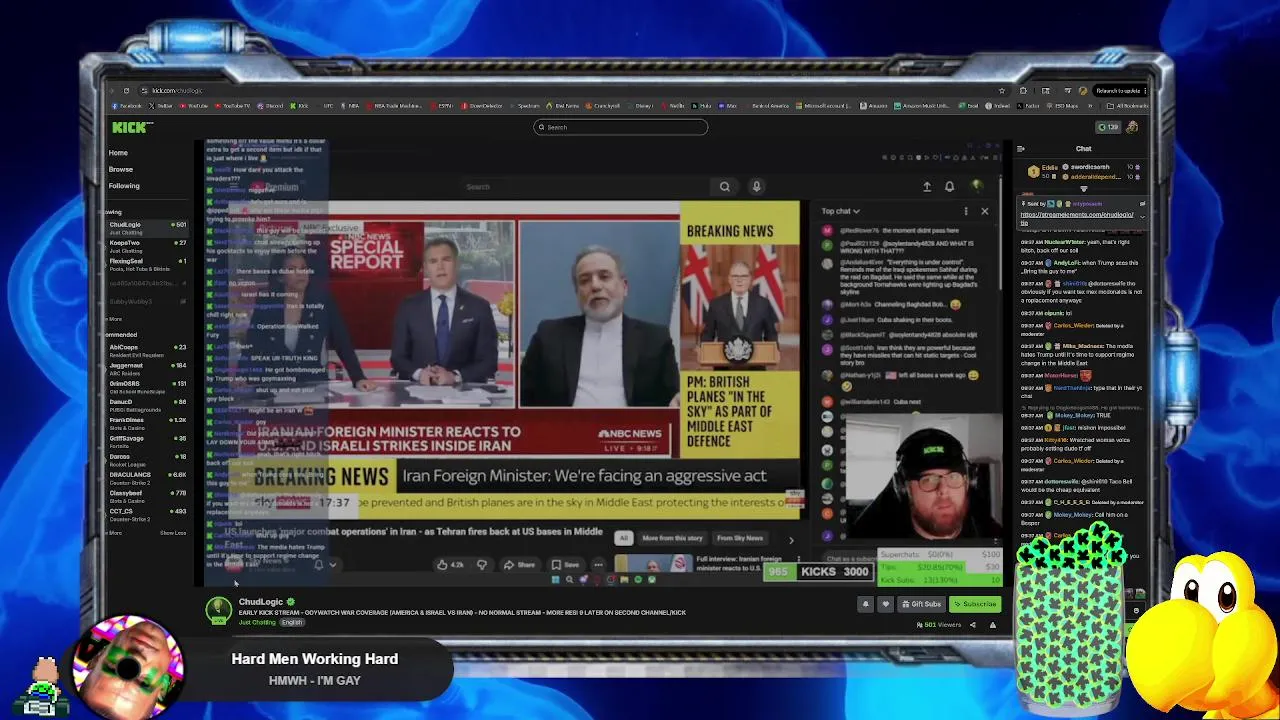This screenshot has width=1280, height=720.
Task: Click the YouTube search magnifier in the stream
Action: (x=725, y=186)
